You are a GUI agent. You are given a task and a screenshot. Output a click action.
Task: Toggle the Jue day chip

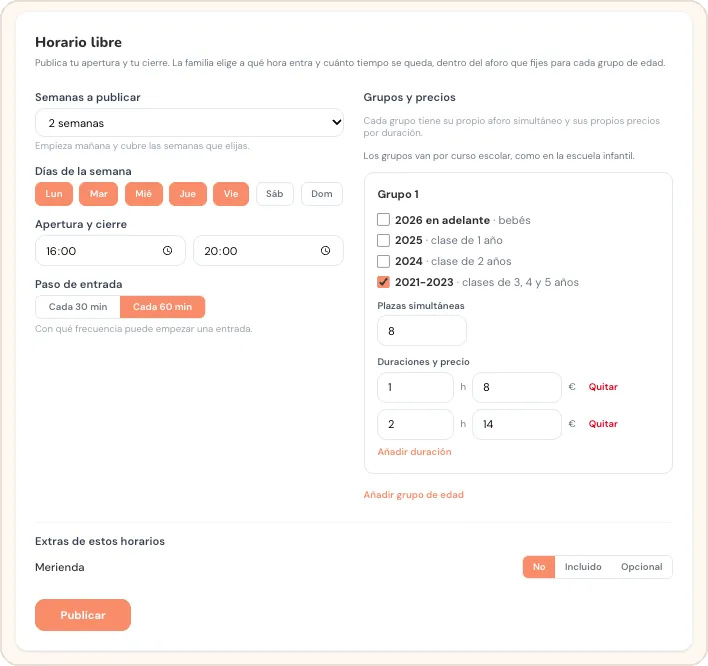point(188,194)
